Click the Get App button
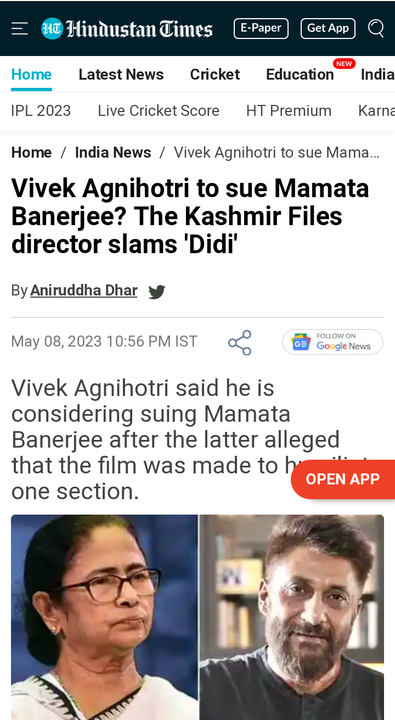Viewport: 395px width, 720px height. [328, 28]
